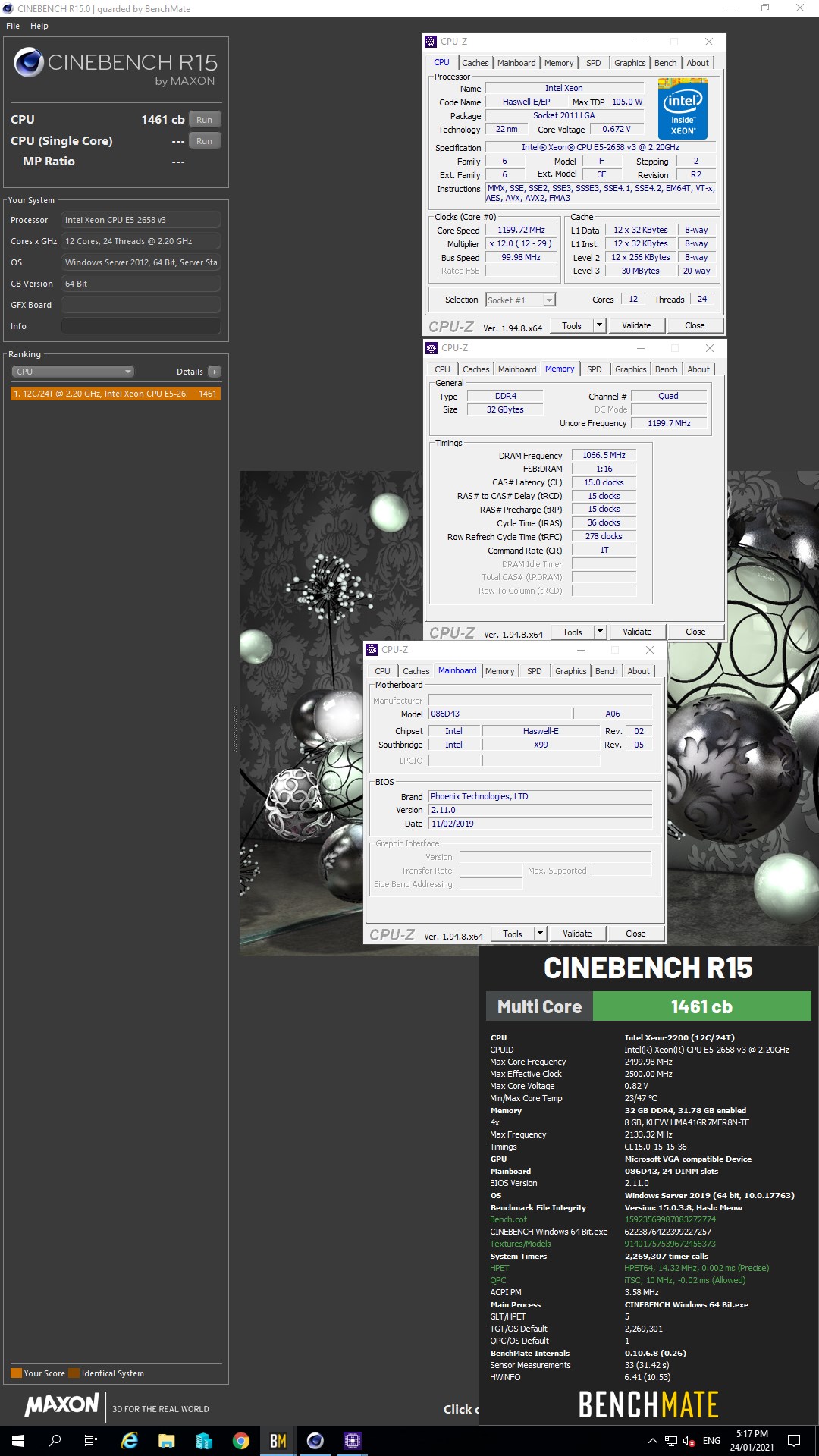Image resolution: width=819 pixels, height=1456 pixels.
Task: Click the Intel Xeon inside logo
Action: 682,108
